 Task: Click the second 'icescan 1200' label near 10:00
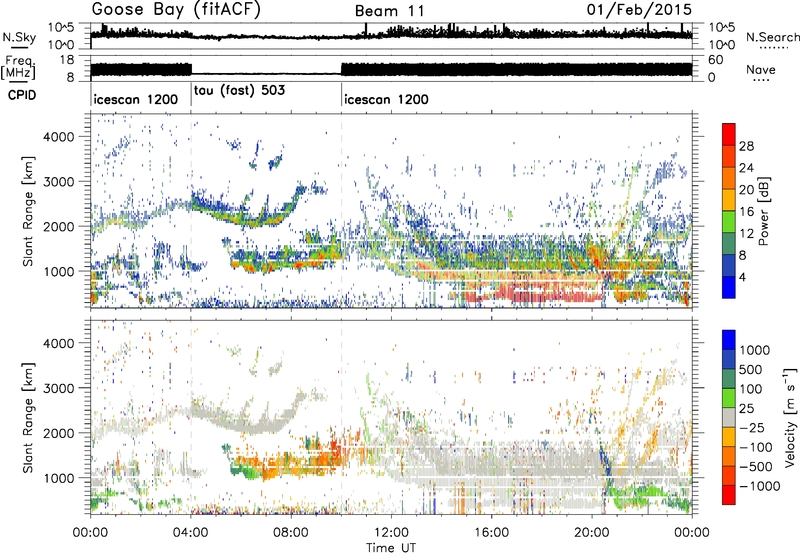386,99
